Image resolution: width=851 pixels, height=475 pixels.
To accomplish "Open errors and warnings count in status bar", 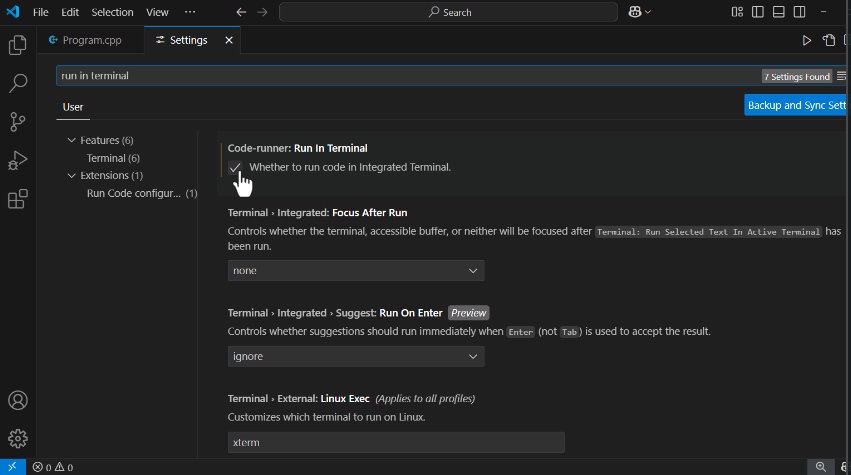I will tap(53, 467).
